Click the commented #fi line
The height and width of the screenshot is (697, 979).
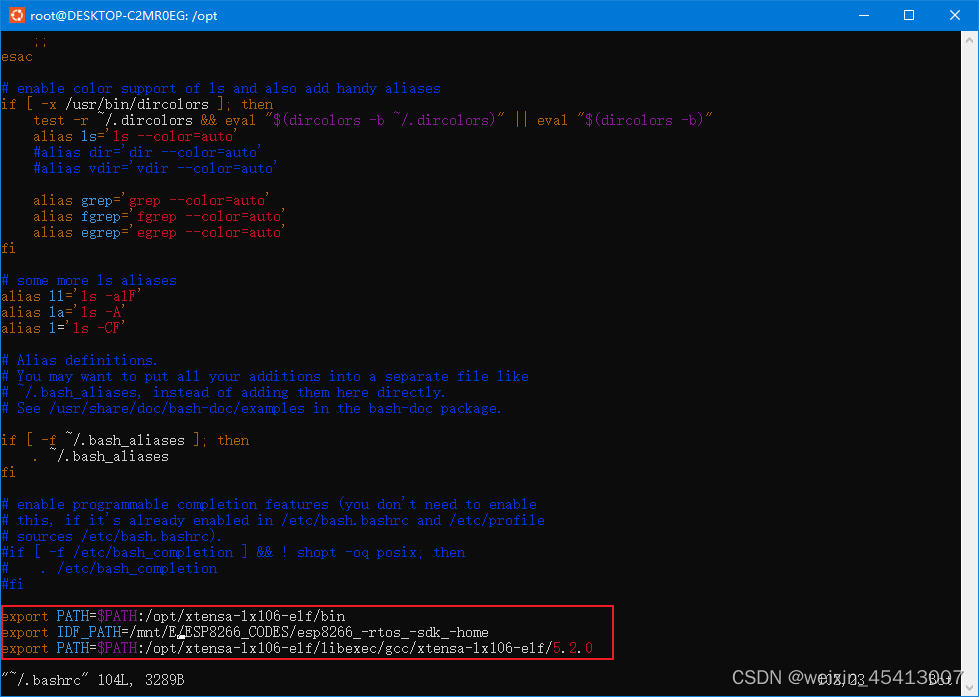pyautogui.click(x=13, y=584)
